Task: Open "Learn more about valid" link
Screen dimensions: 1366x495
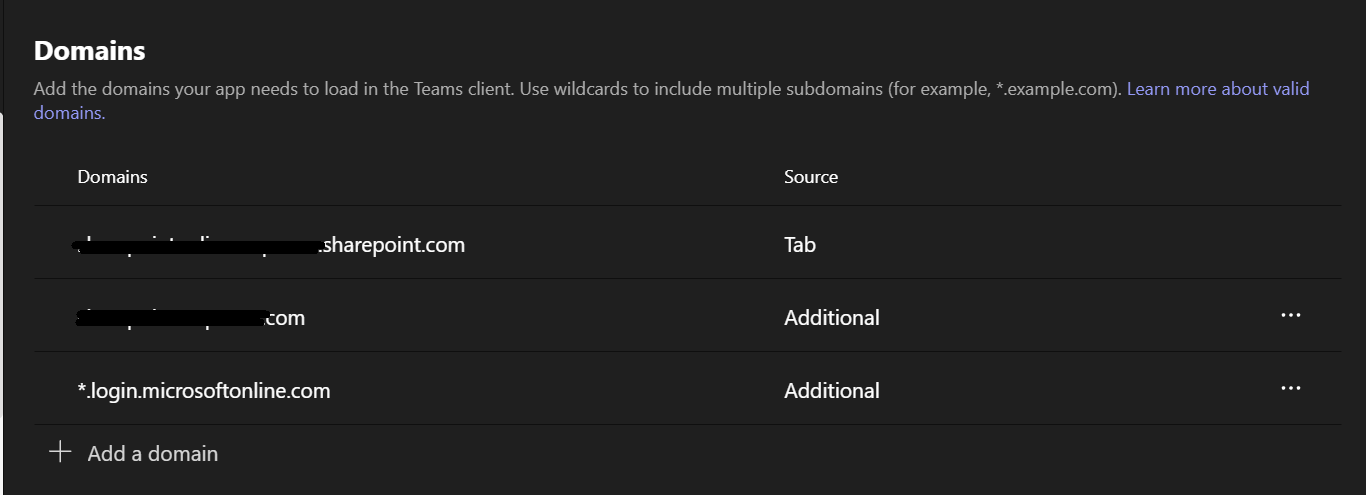Action: pos(1217,89)
